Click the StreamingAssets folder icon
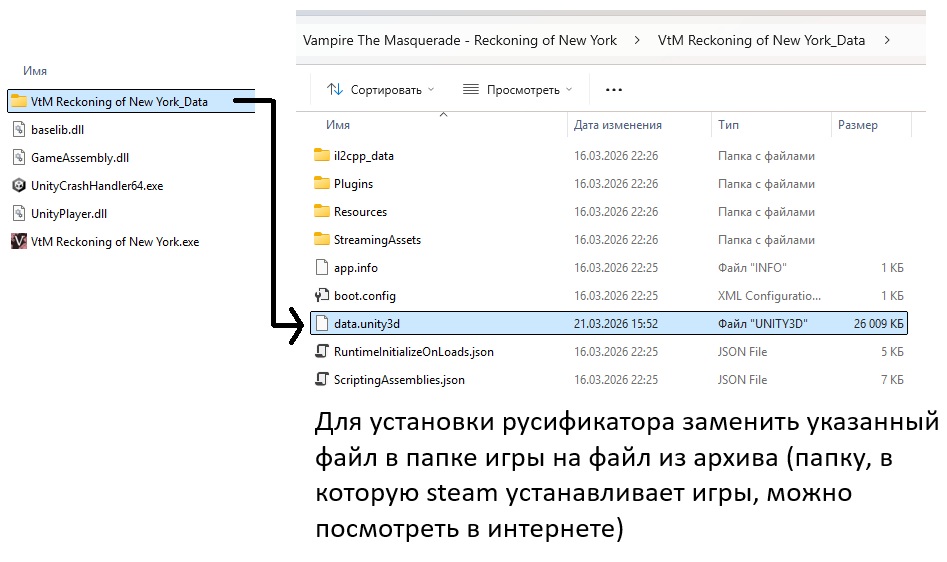The image size is (947, 562). (x=321, y=240)
